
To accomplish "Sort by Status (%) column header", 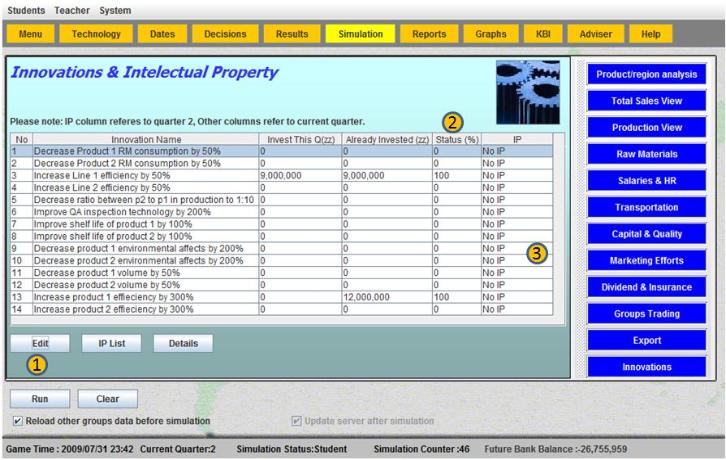I will tap(457, 139).
